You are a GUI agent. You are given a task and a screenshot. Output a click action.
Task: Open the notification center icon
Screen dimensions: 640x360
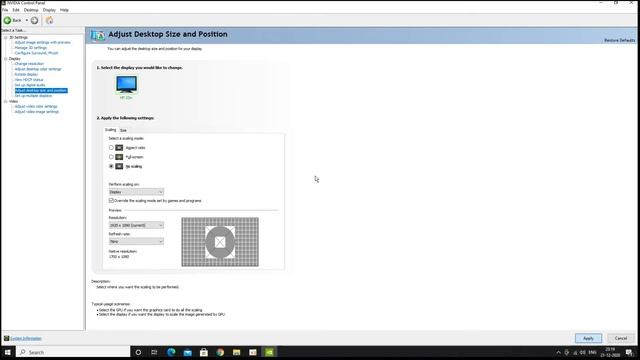[629, 352]
